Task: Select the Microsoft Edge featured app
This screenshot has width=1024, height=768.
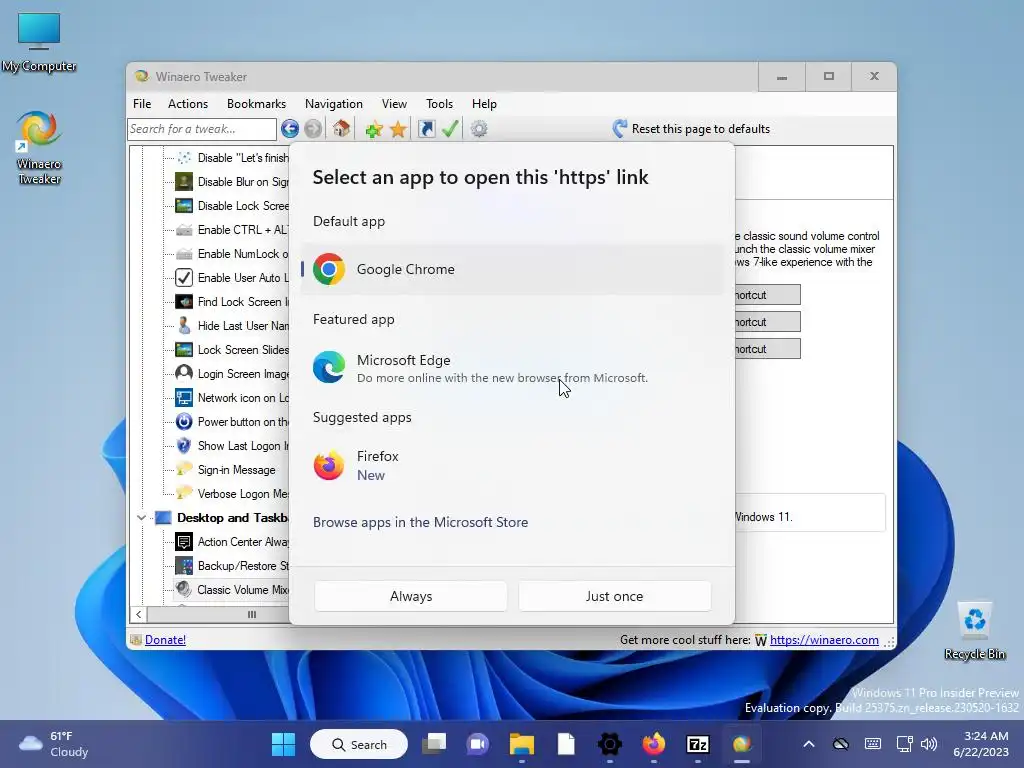Action: (x=513, y=368)
